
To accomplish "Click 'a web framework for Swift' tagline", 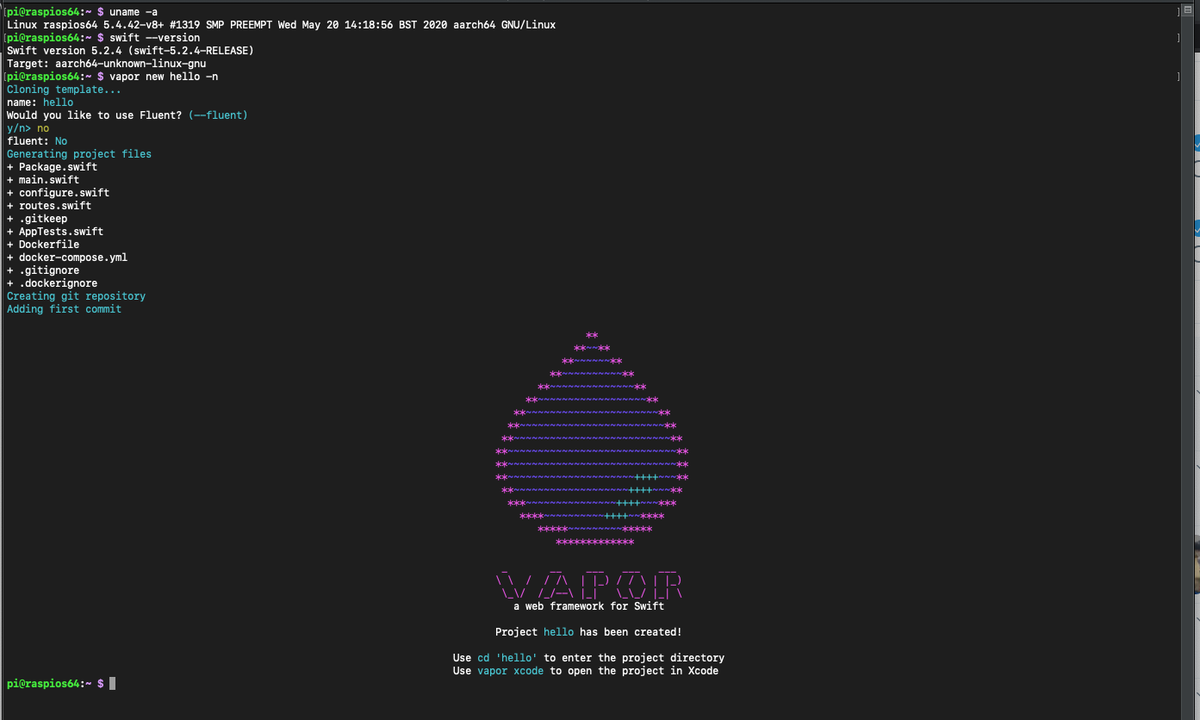I will 589,606.
